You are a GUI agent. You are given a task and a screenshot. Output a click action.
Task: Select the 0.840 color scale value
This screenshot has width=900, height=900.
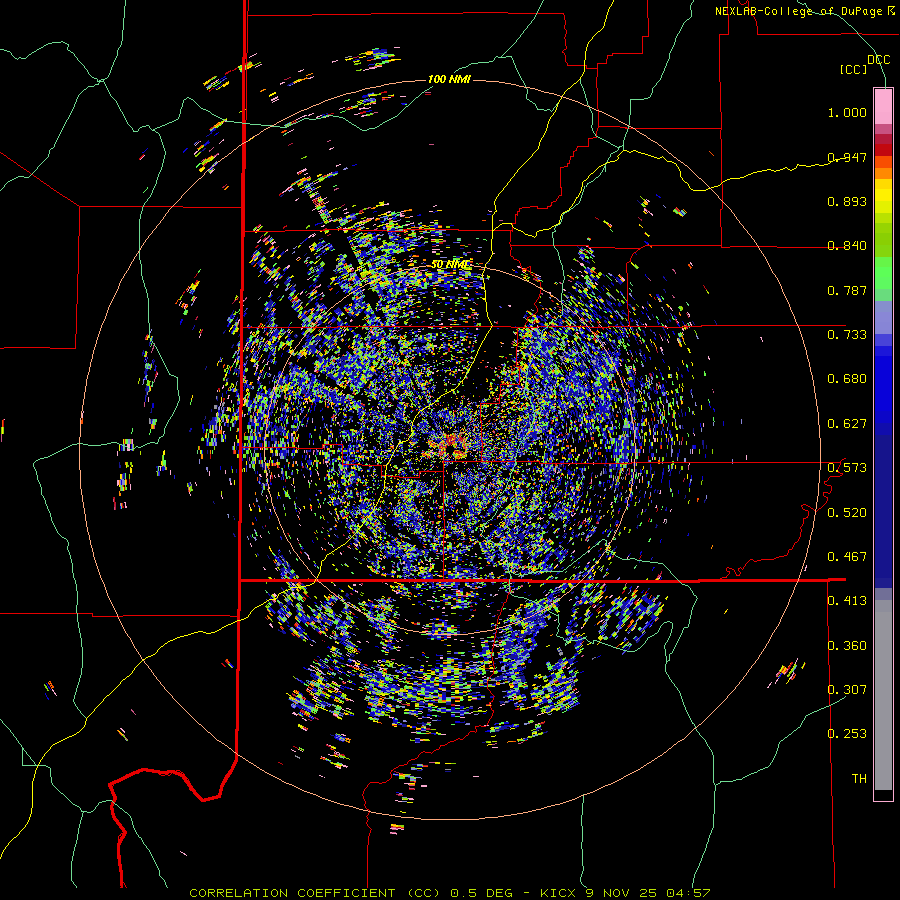tap(847, 245)
